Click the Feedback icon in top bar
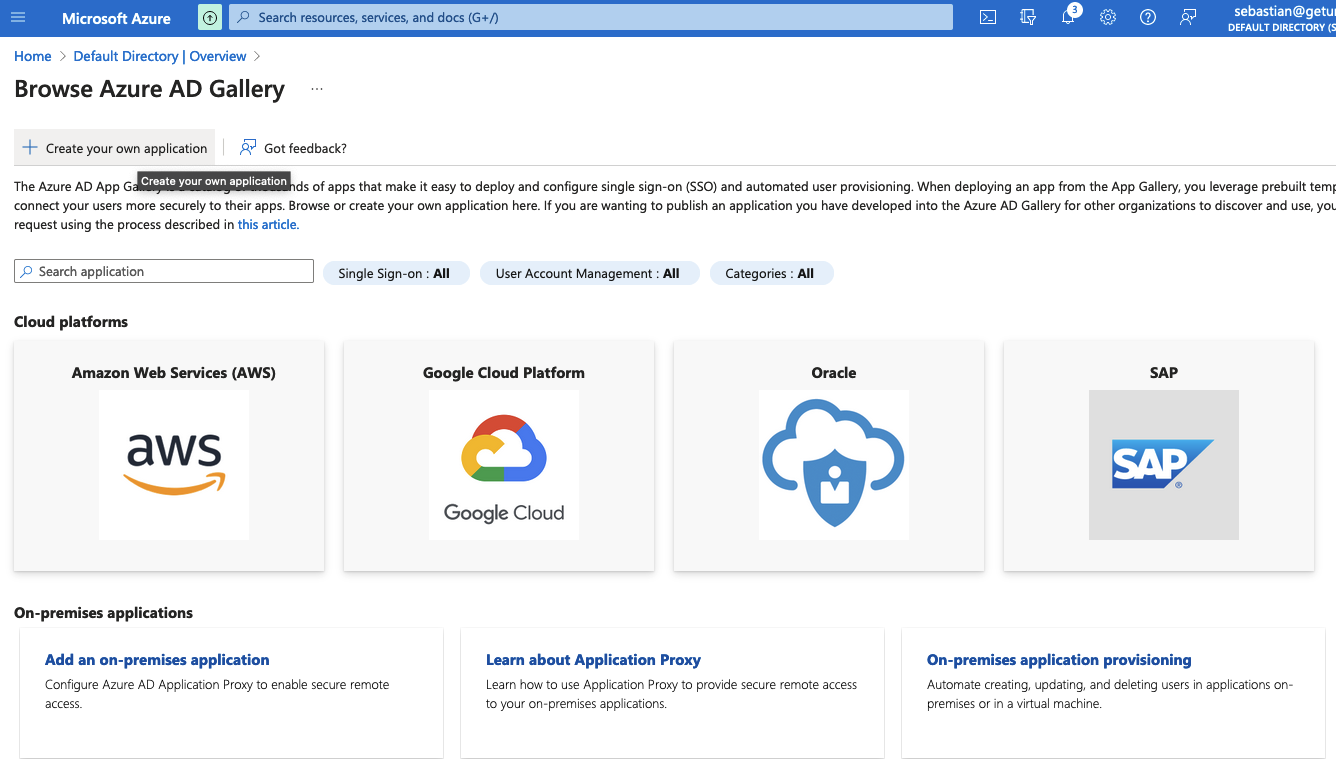 pos(1187,18)
